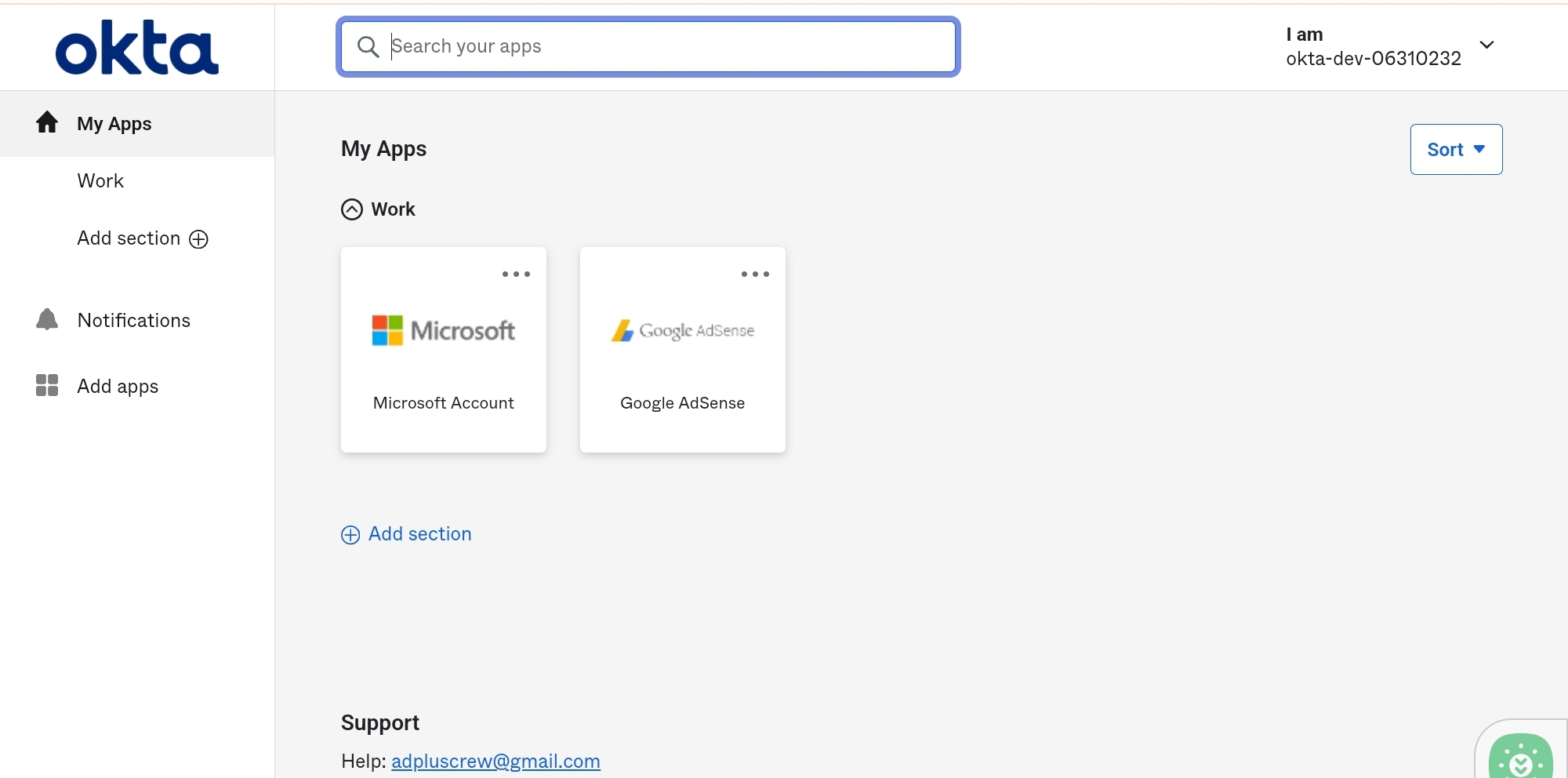Select Work in the sidebar
This screenshot has height=778, width=1568.
point(100,181)
